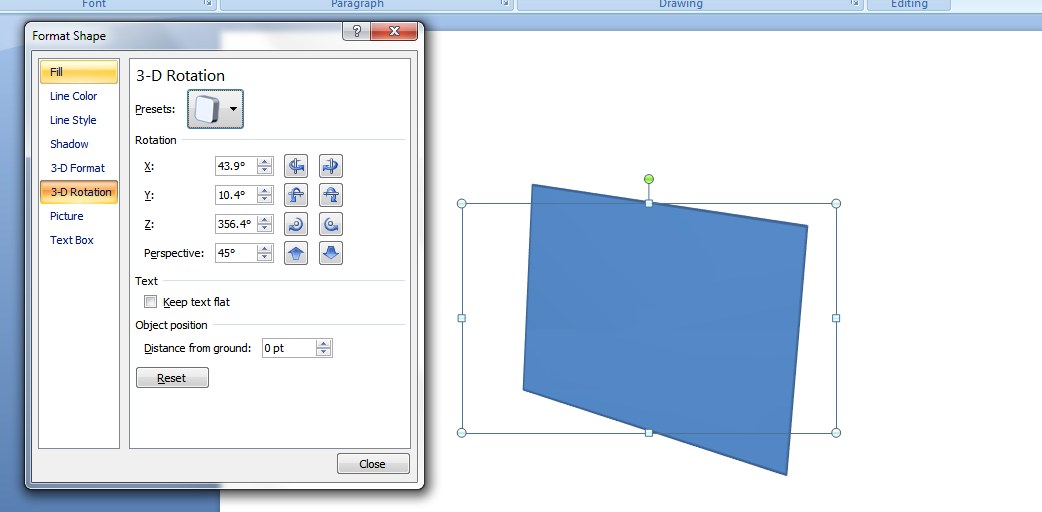This screenshot has width=1042, height=512.
Task: Select Shadow category
Action: pyautogui.click(x=79, y=144)
